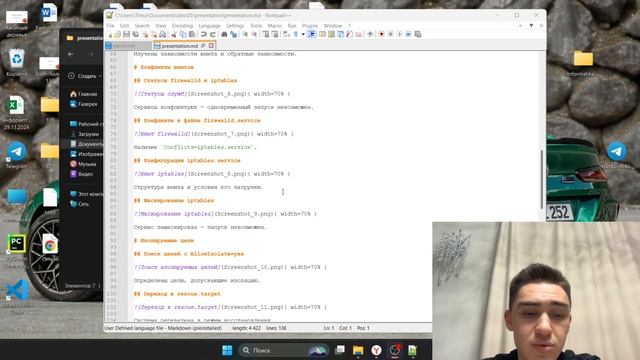This screenshot has width=640, height=360.
Task: Open the user-defined language dialog icon
Action: pyautogui.click(x=322, y=34)
